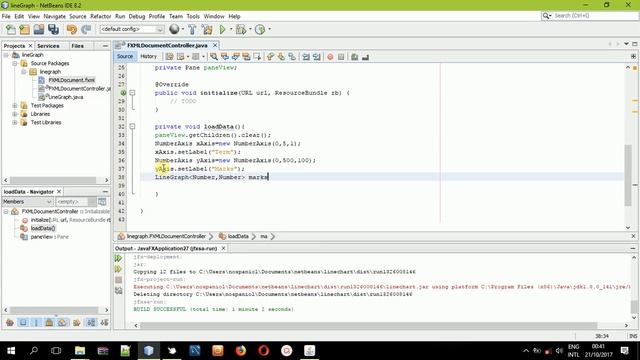Select paneView : Pane in Navigator
The height and width of the screenshot is (360, 640).
pos(49,237)
